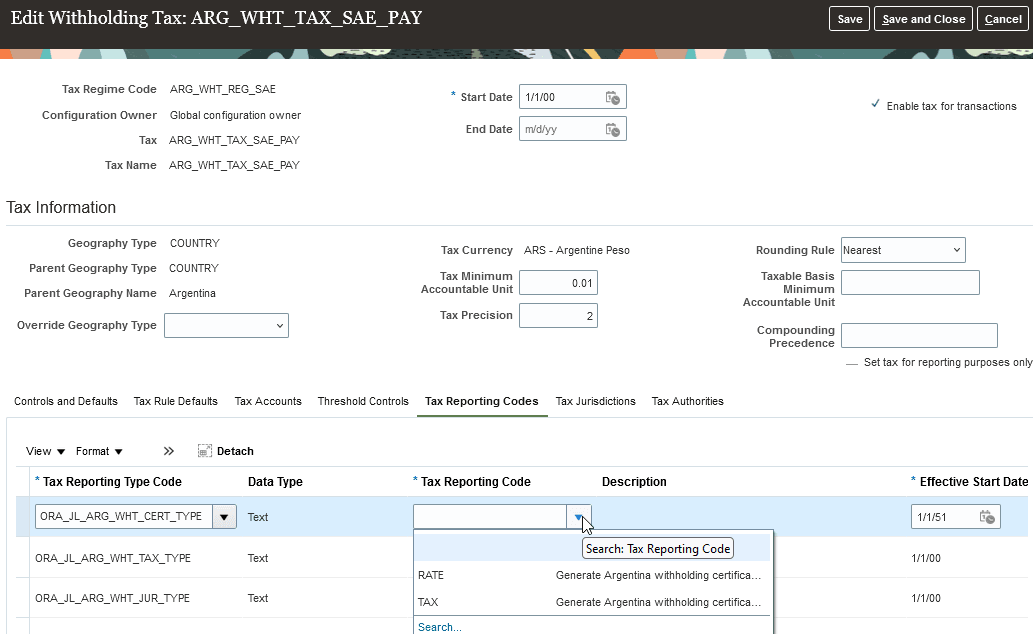Toggle the Enable tax for transactions checkbox
This screenshot has width=1033, height=634.
click(876, 103)
